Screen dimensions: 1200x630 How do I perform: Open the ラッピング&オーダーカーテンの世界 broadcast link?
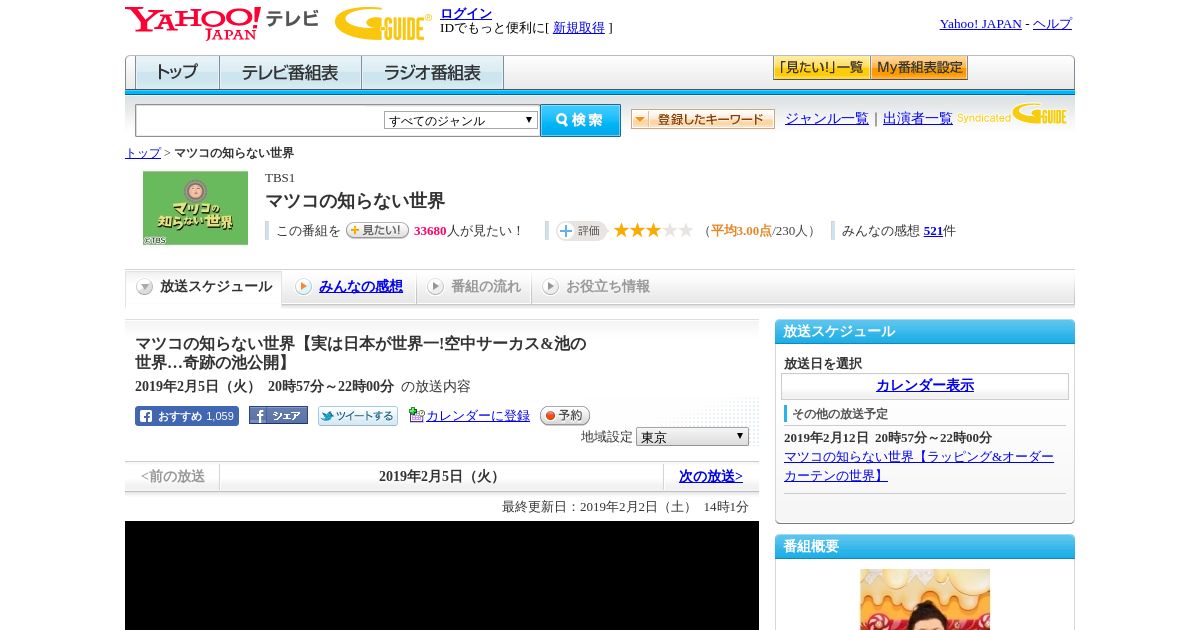[x=919, y=466]
